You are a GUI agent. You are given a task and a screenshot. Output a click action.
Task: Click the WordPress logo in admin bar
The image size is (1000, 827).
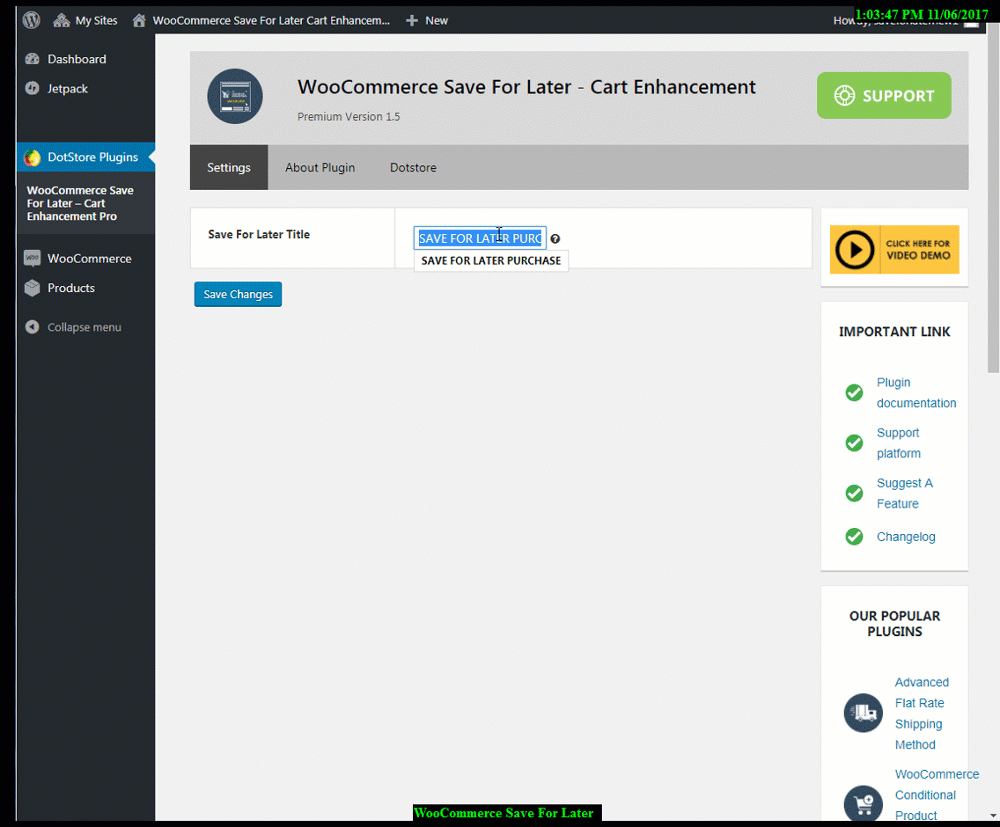(32, 20)
